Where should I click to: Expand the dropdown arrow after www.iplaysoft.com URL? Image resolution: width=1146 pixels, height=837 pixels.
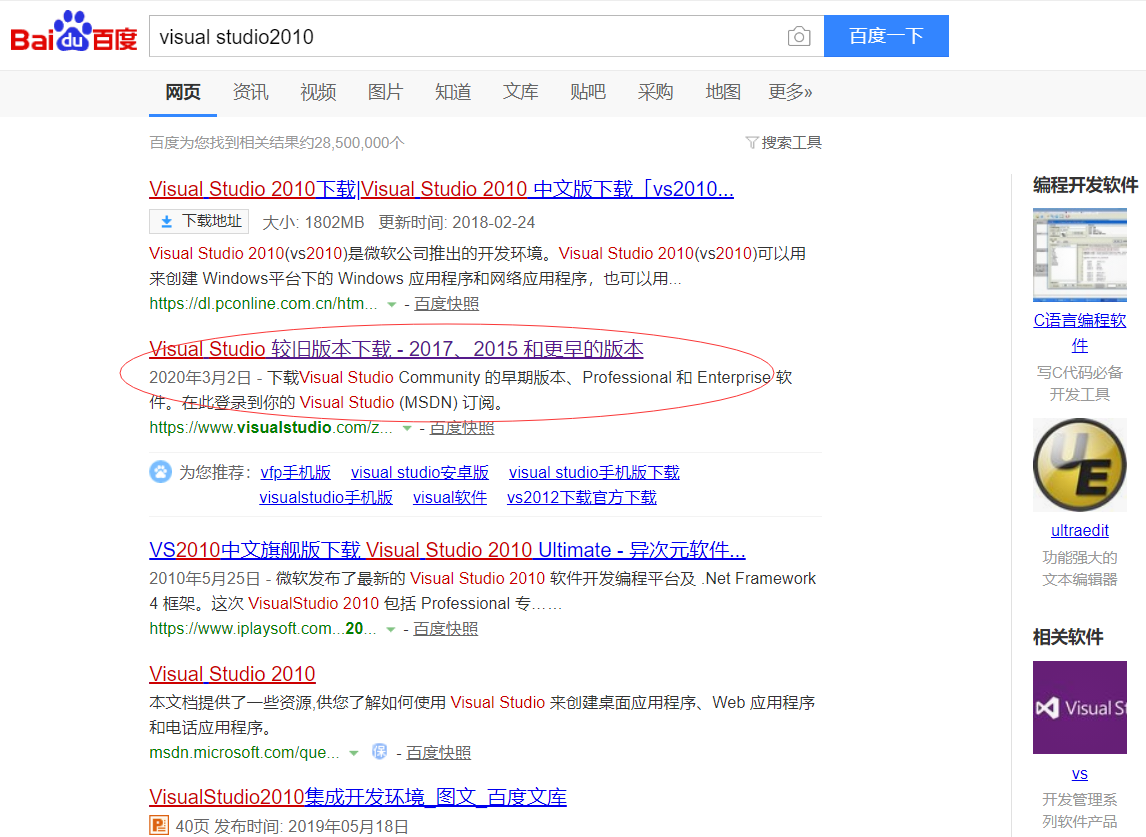point(391,629)
